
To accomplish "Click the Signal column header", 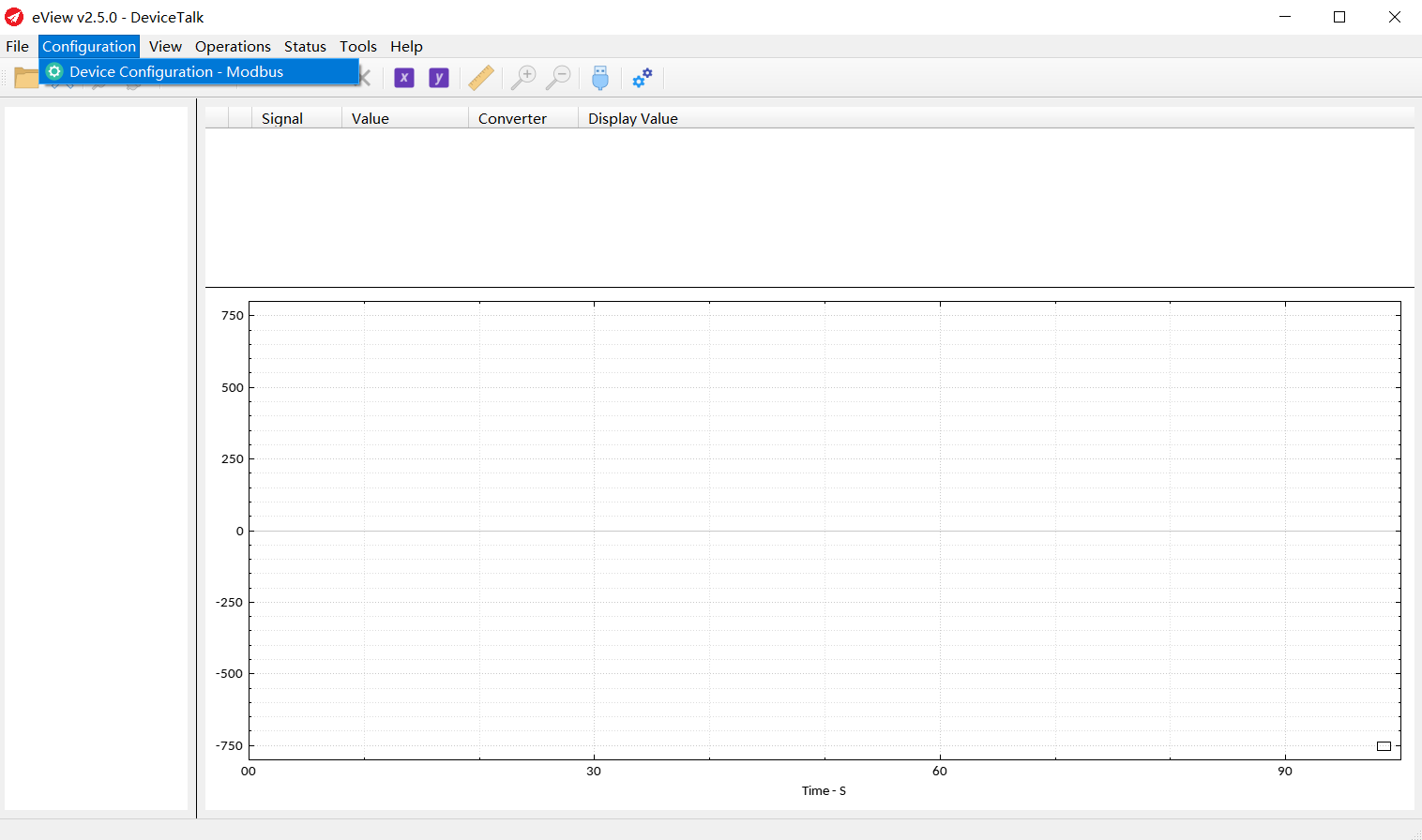I will coord(296,118).
